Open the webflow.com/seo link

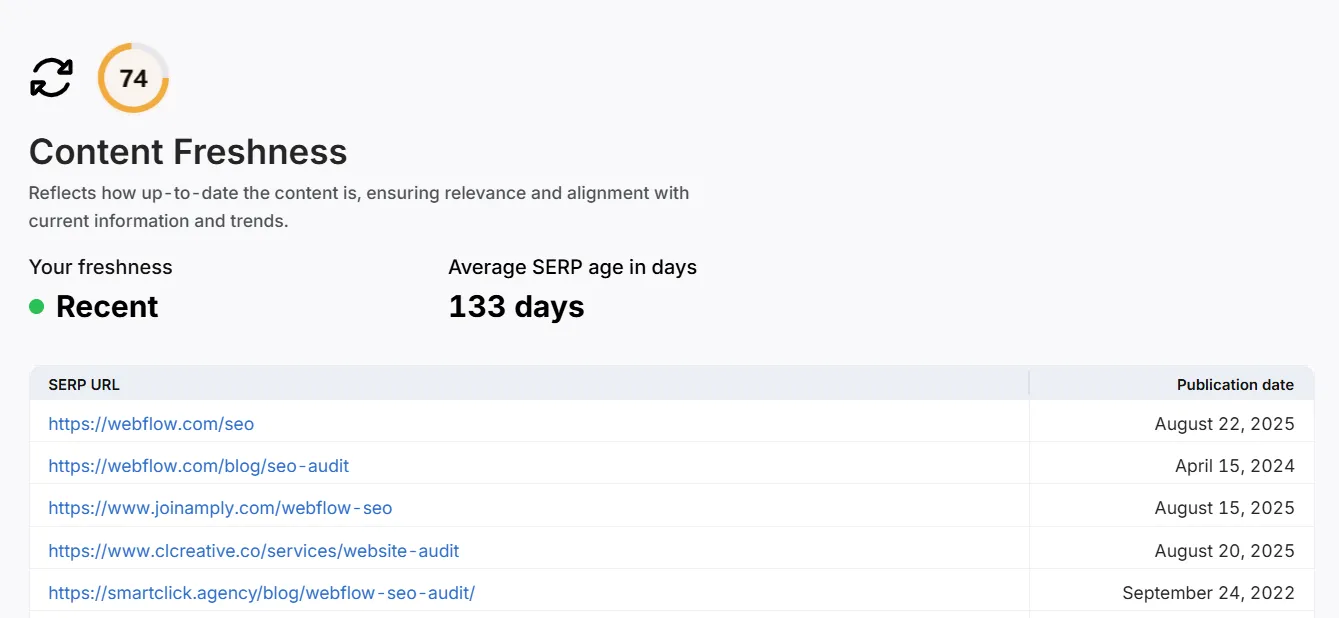(151, 423)
